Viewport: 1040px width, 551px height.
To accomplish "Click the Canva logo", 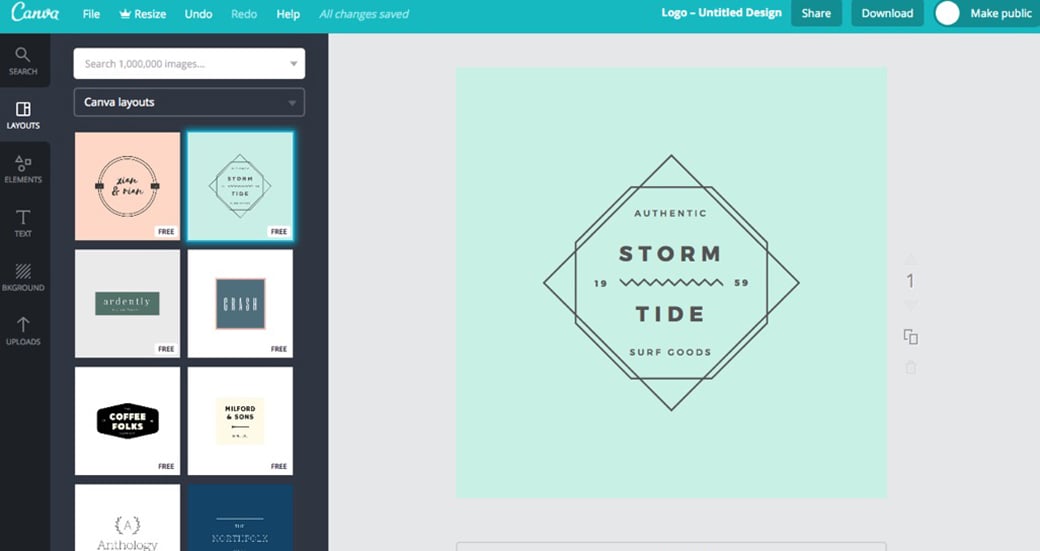I will [x=34, y=13].
